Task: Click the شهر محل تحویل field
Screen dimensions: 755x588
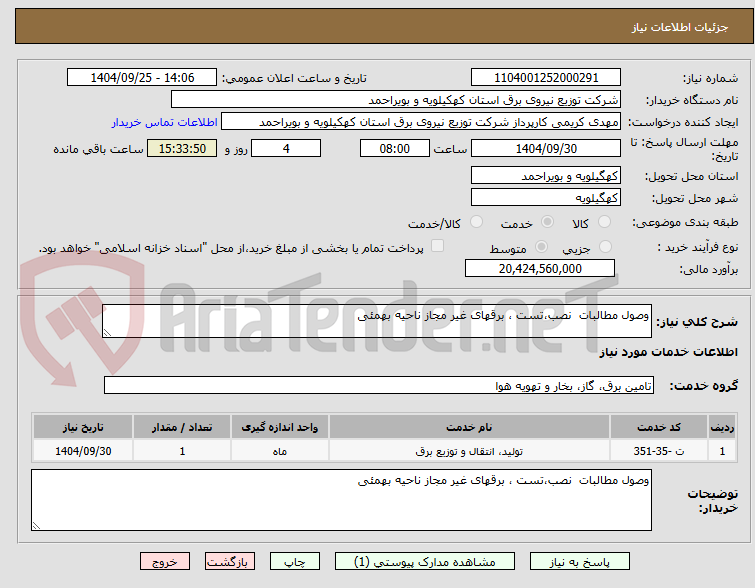Action: click(x=546, y=197)
